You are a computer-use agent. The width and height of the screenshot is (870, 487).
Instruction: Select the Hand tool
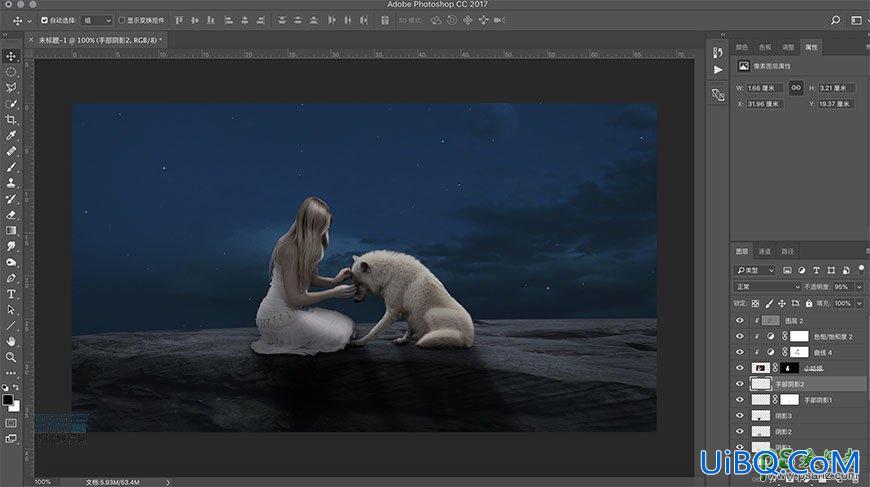tap(11, 342)
